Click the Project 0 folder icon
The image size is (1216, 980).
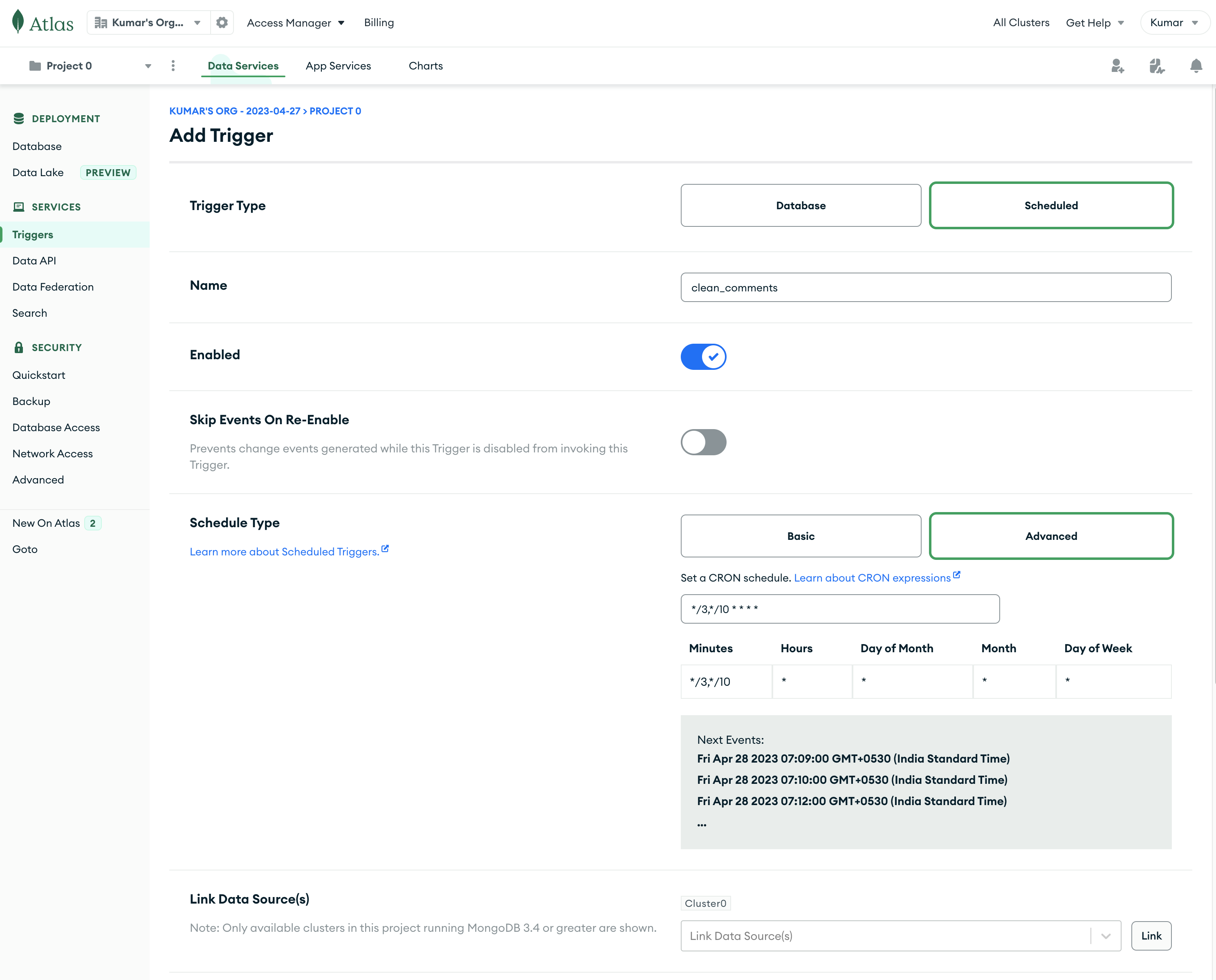point(35,66)
